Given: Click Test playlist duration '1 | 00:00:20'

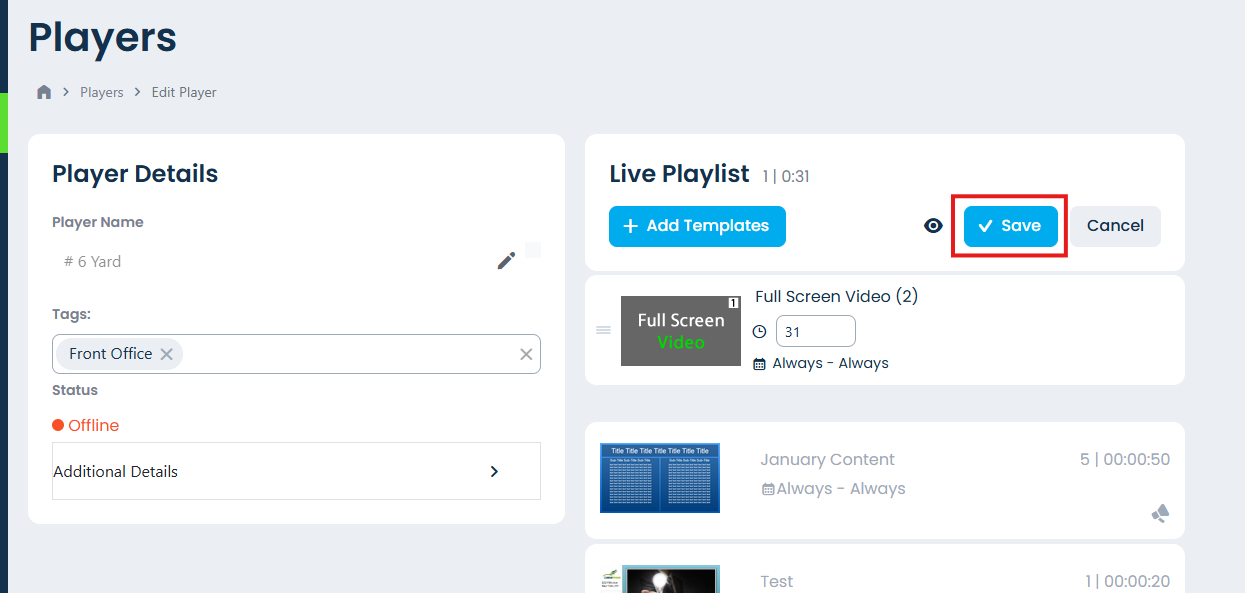Looking at the screenshot, I should click(1127, 582).
